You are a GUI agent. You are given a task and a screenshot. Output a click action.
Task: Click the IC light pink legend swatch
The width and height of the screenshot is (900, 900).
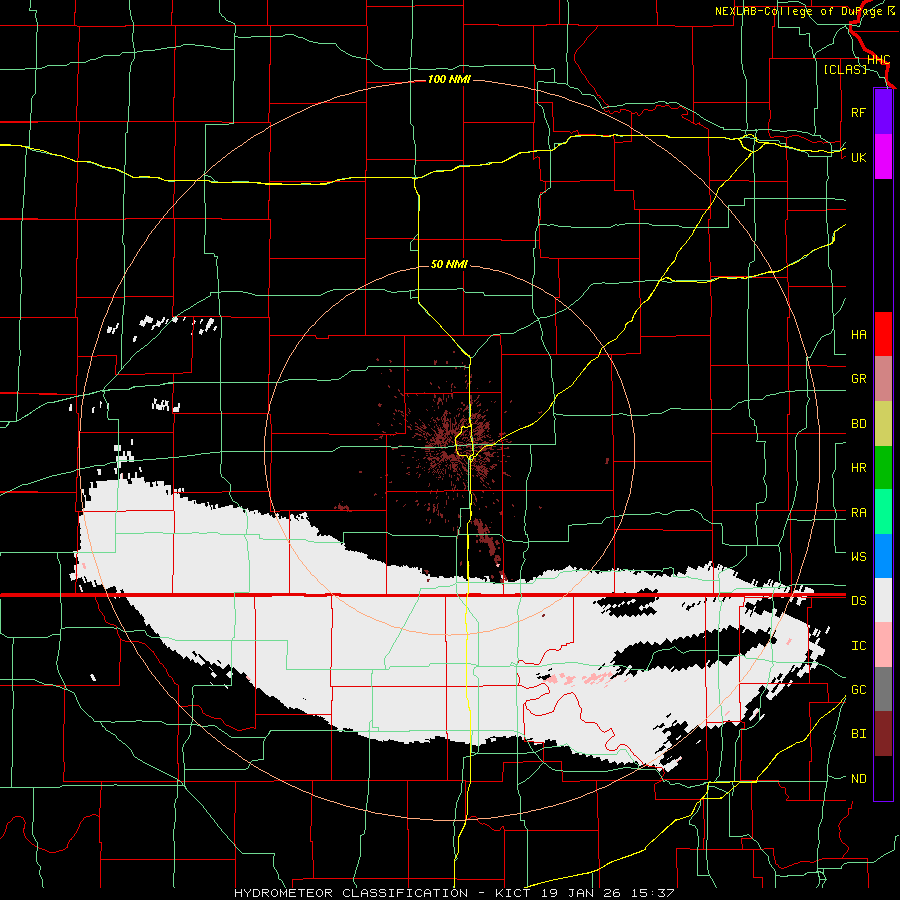883,645
